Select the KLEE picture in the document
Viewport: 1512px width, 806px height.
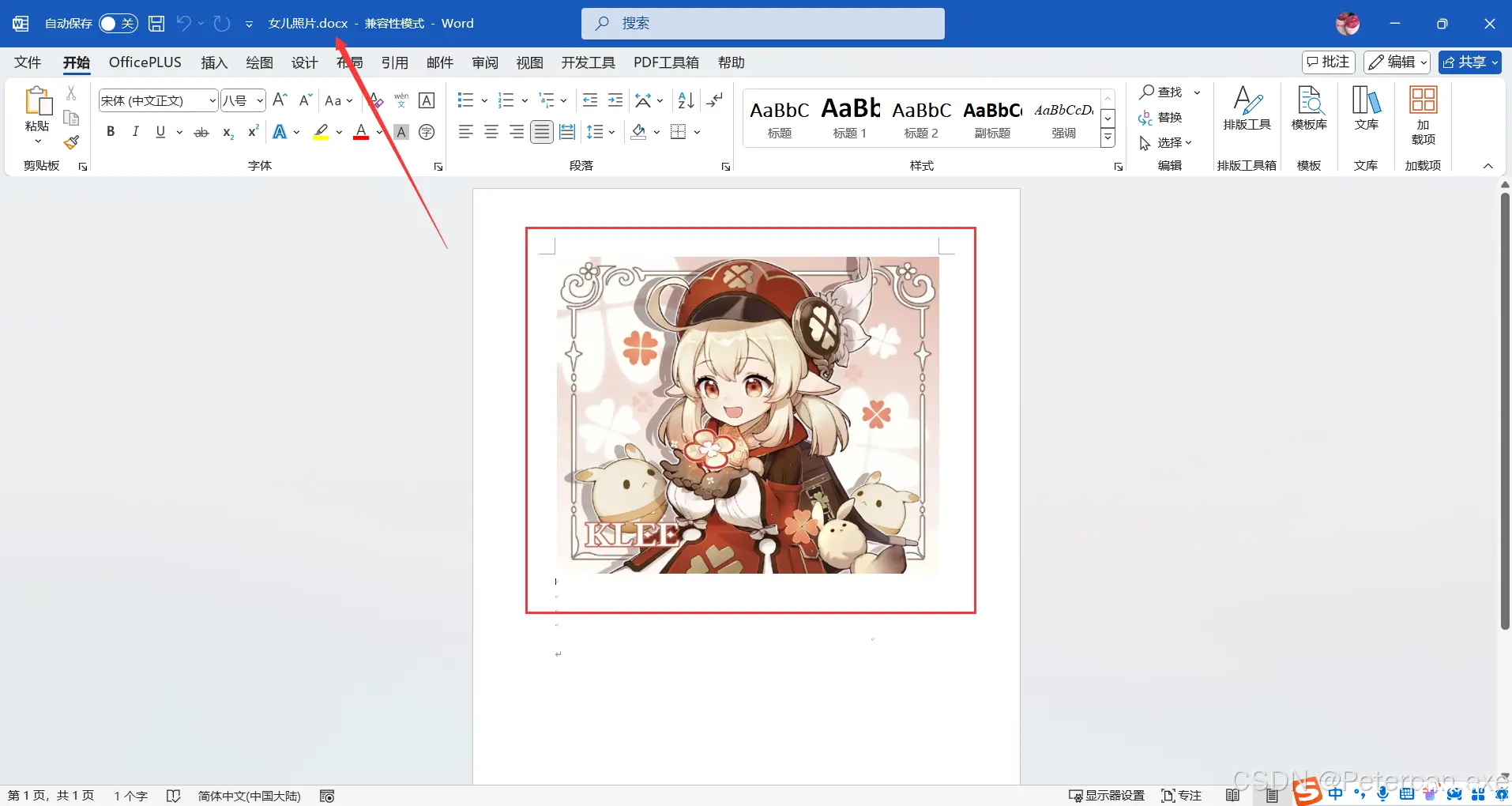point(747,415)
